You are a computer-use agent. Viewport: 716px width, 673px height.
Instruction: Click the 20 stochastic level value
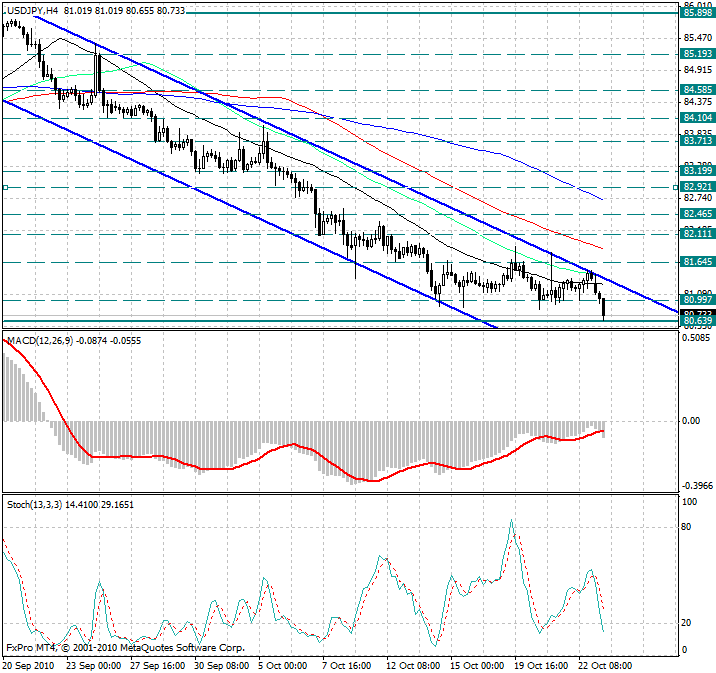[686, 623]
